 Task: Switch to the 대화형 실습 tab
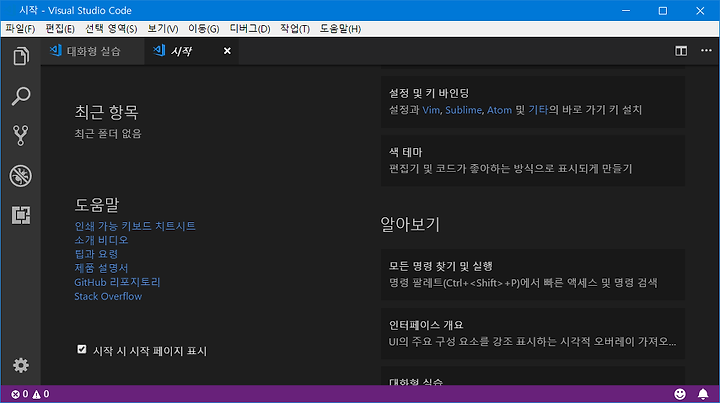pyautogui.click(x=93, y=51)
